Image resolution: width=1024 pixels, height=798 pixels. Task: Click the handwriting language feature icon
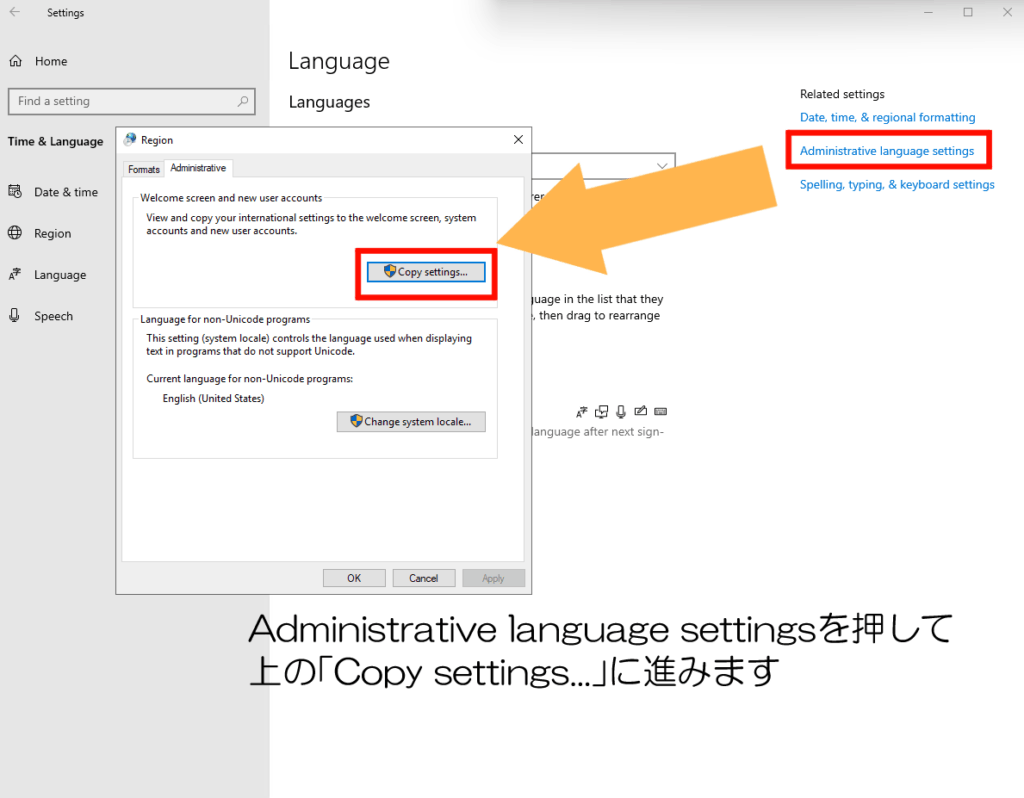[641, 411]
